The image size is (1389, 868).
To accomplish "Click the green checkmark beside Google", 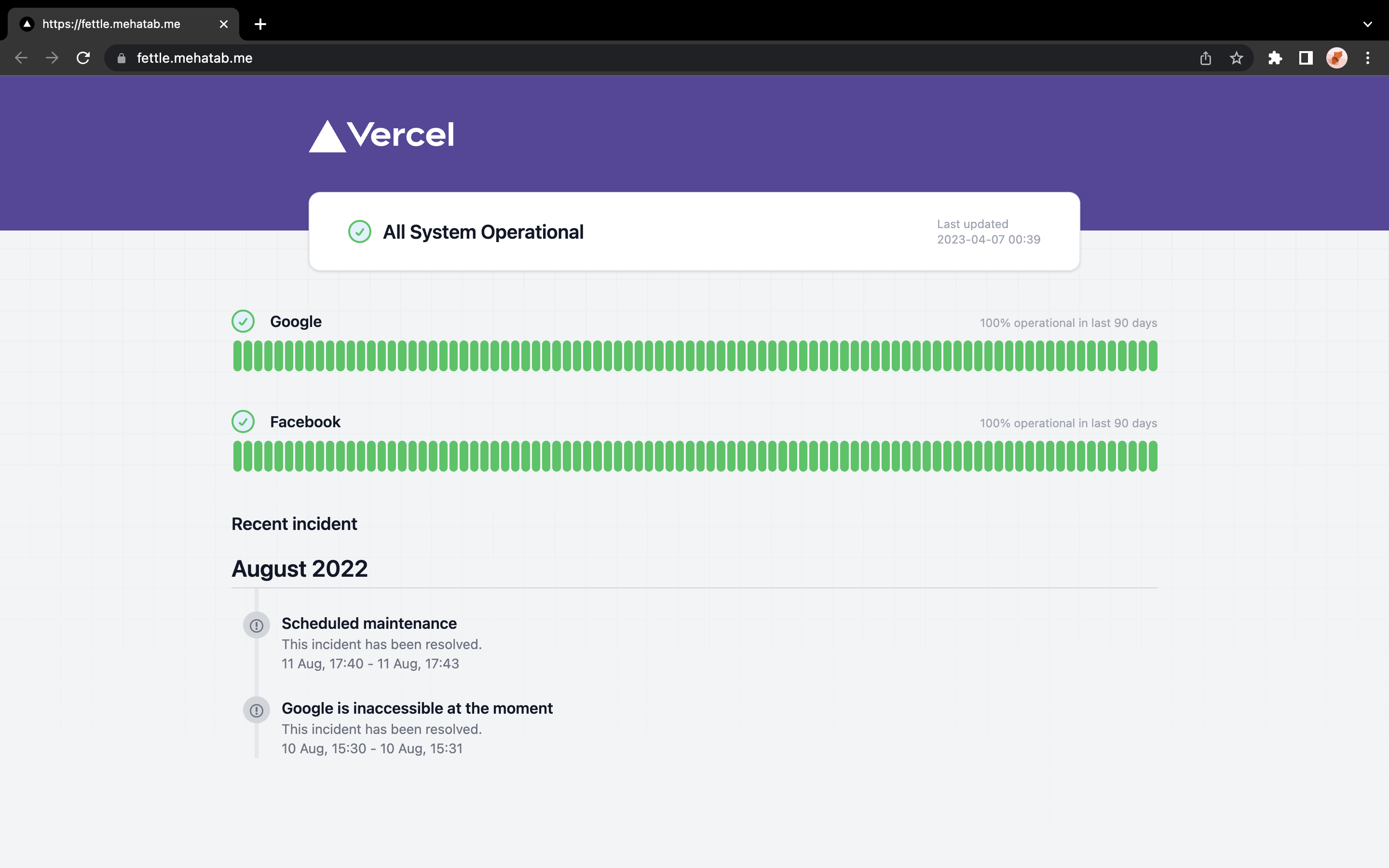I will [x=243, y=322].
